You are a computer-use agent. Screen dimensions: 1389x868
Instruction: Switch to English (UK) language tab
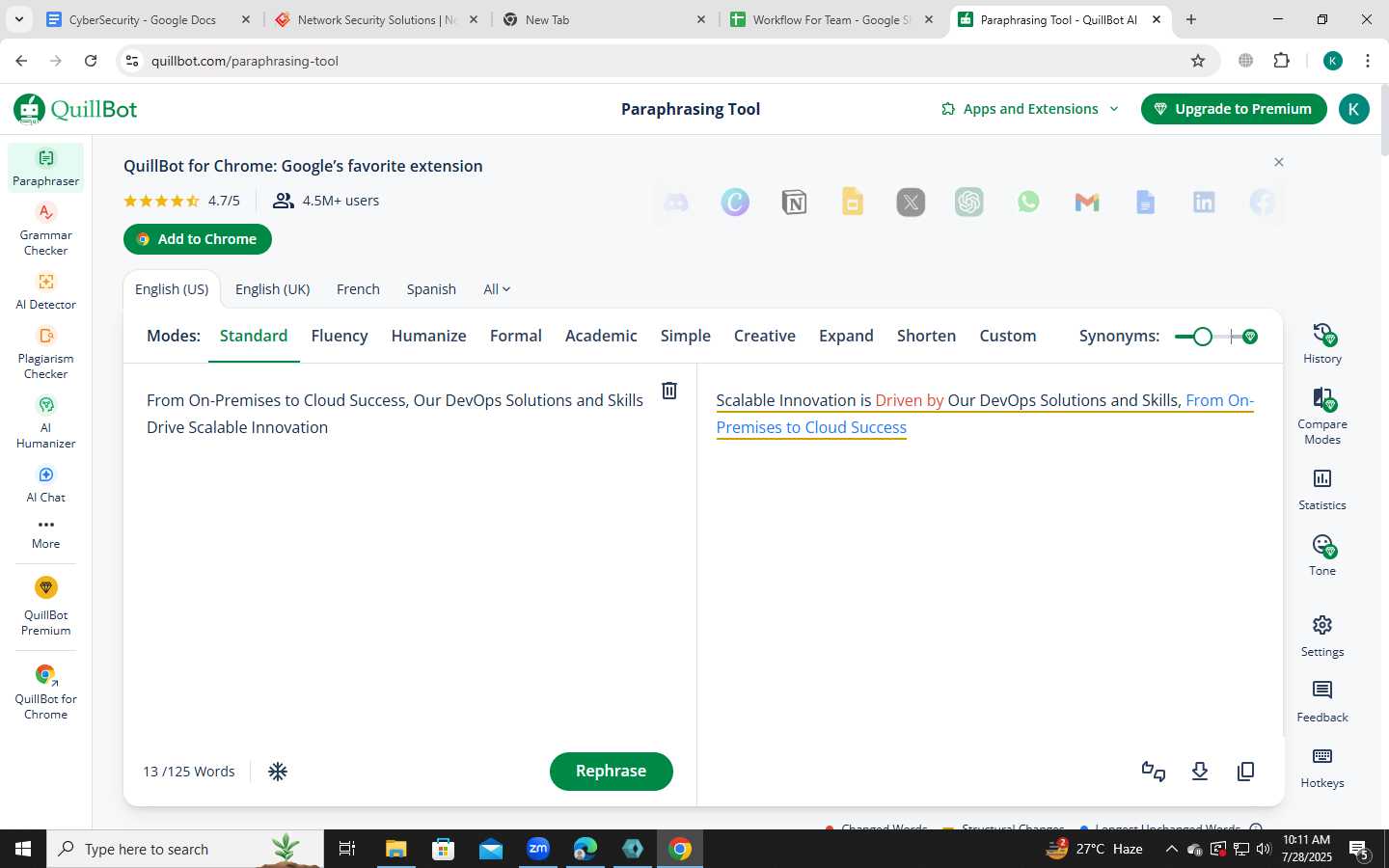pyautogui.click(x=273, y=289)
